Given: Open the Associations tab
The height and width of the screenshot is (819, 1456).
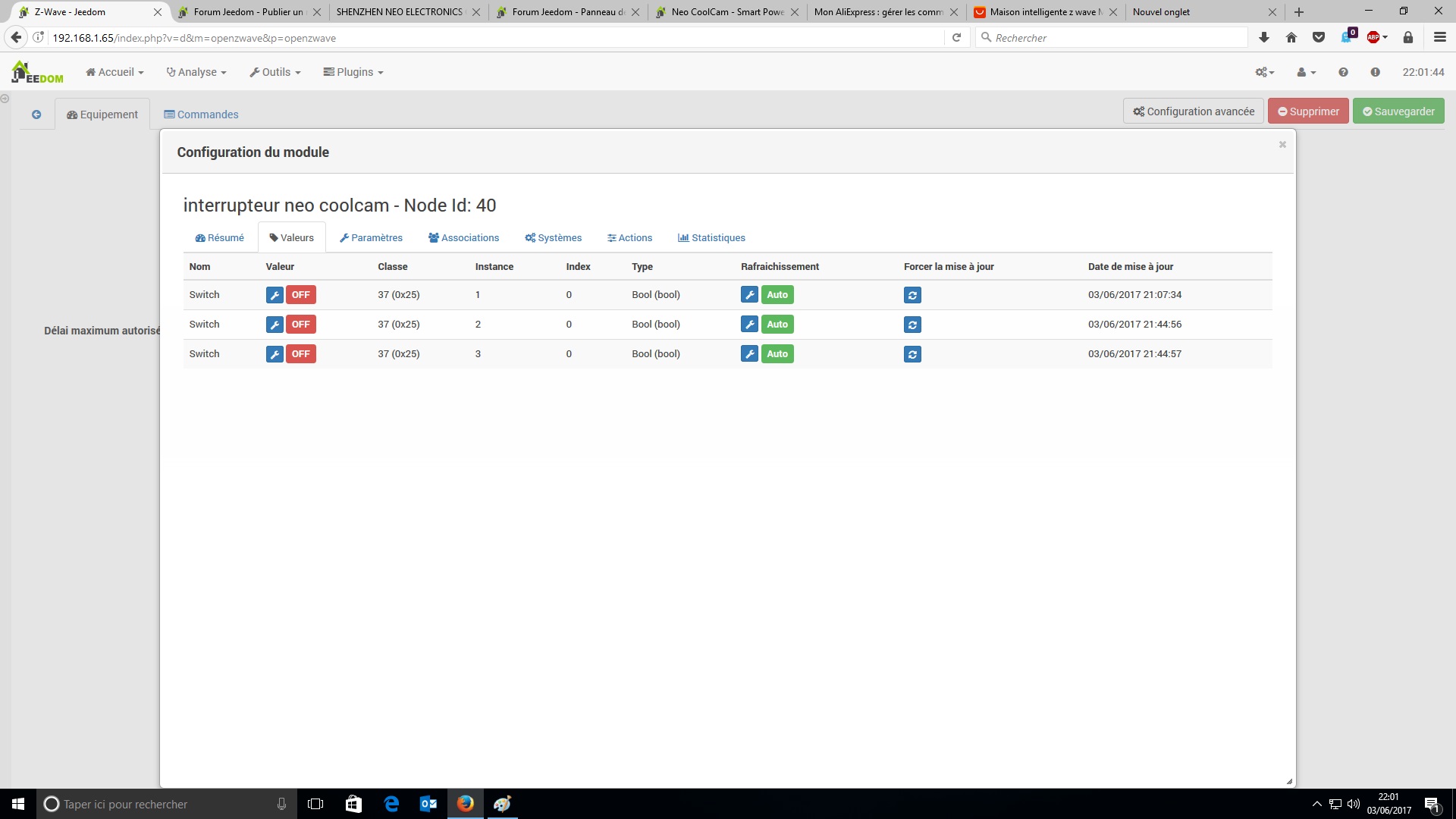Looking at the screenshot, I should [464, 237].
